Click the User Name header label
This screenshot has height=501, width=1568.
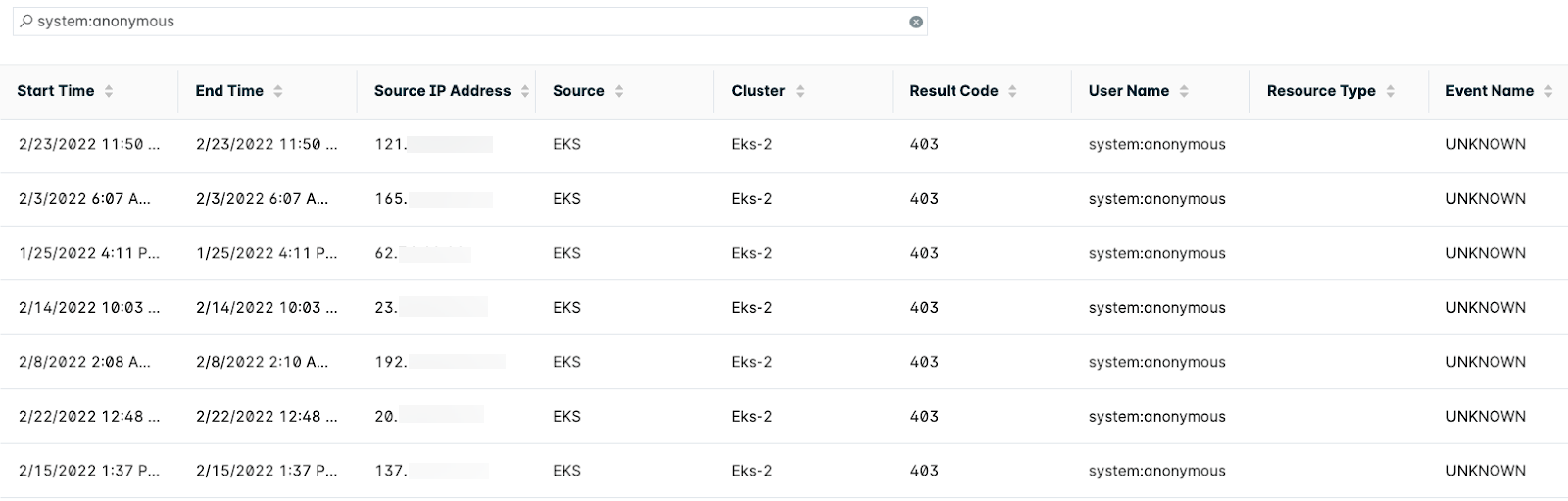(x=1128, y=91)
